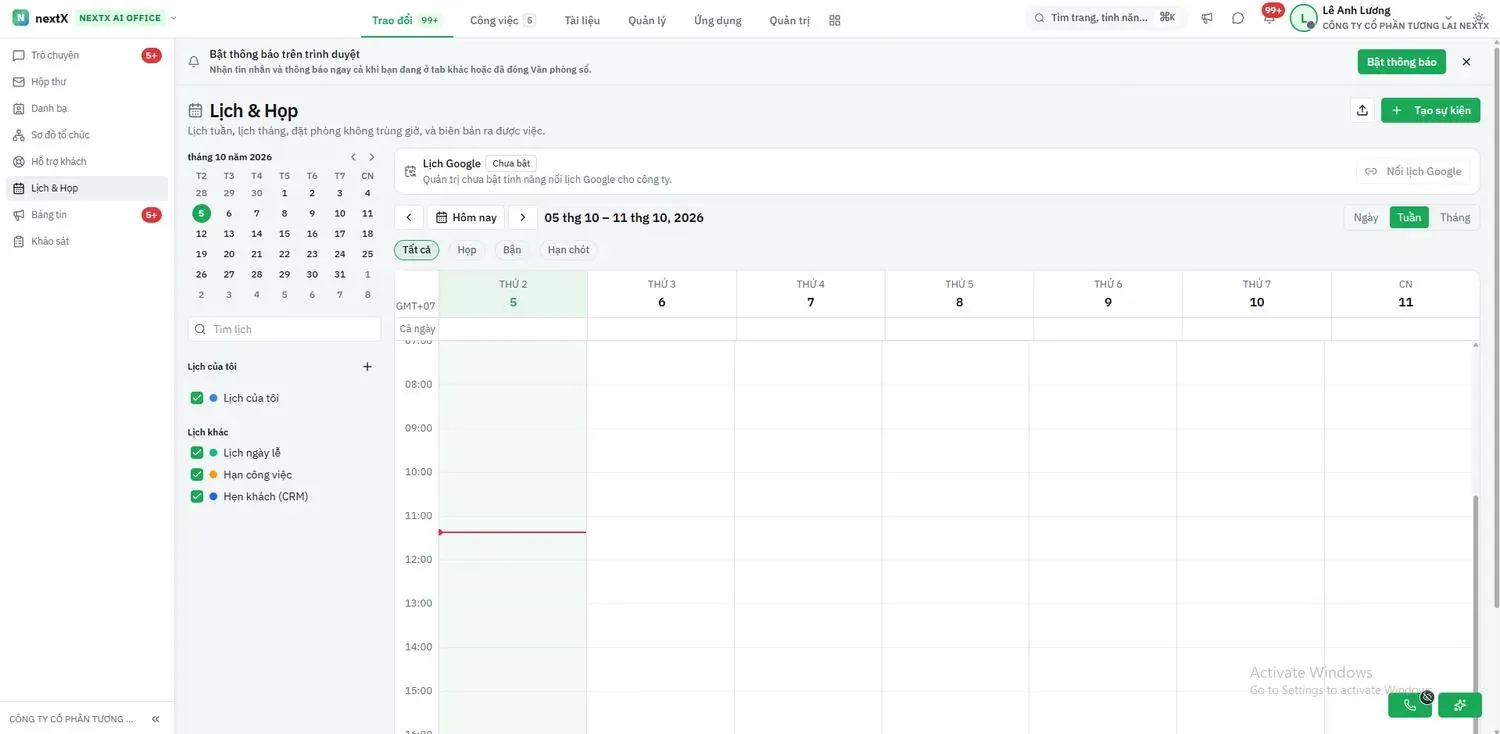Image resolution: width=1500 pixels, height=734 pixels.
Task: Click the Tìm lịch search field
Action: click(285, 329)
